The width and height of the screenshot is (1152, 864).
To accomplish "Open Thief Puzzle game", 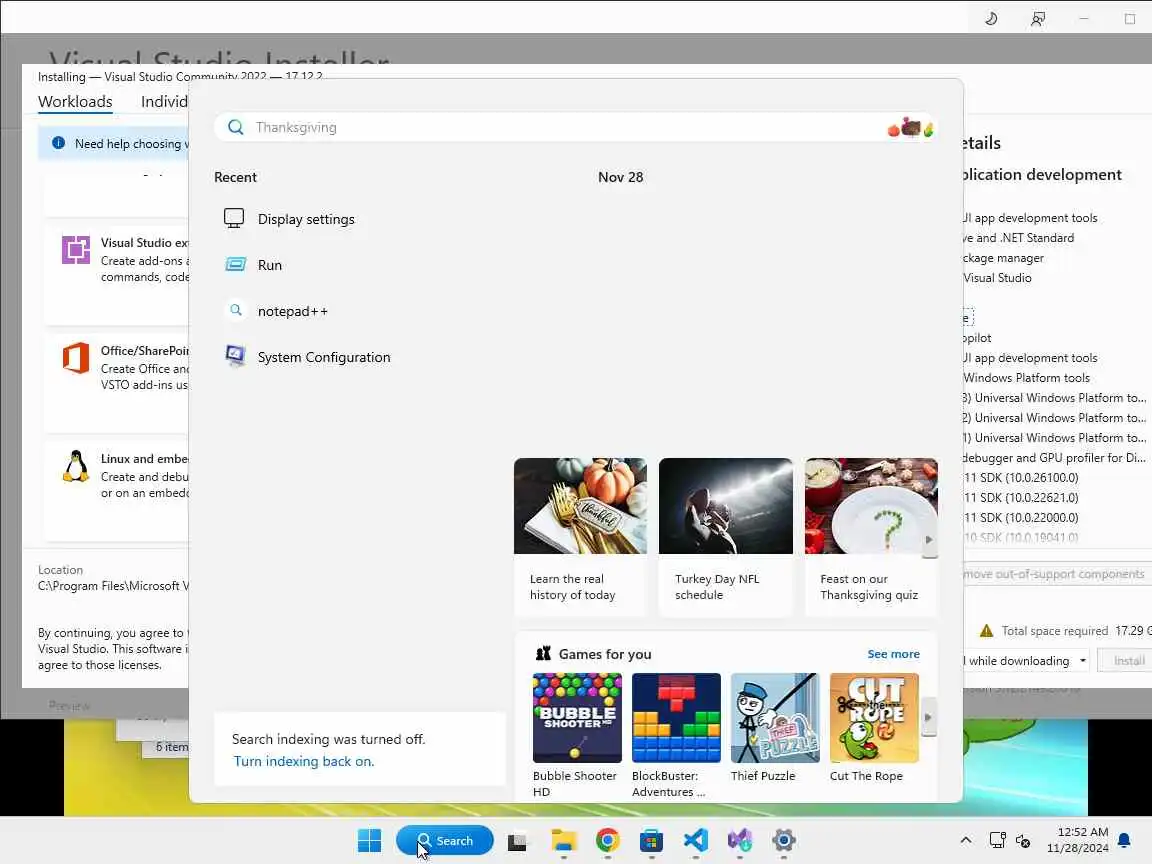I will 775,727.
